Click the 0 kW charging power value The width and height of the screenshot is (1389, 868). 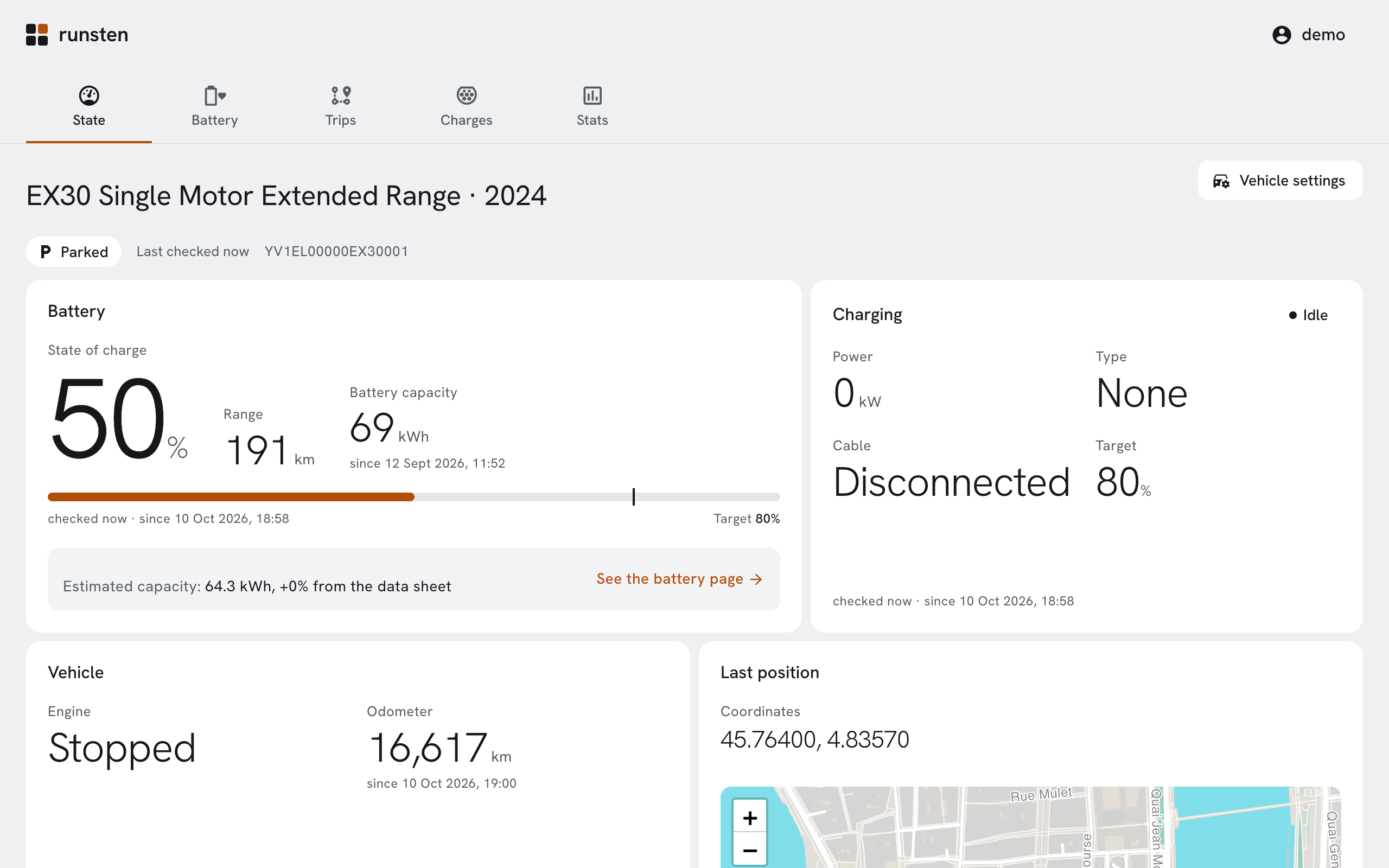click(857, 393)
